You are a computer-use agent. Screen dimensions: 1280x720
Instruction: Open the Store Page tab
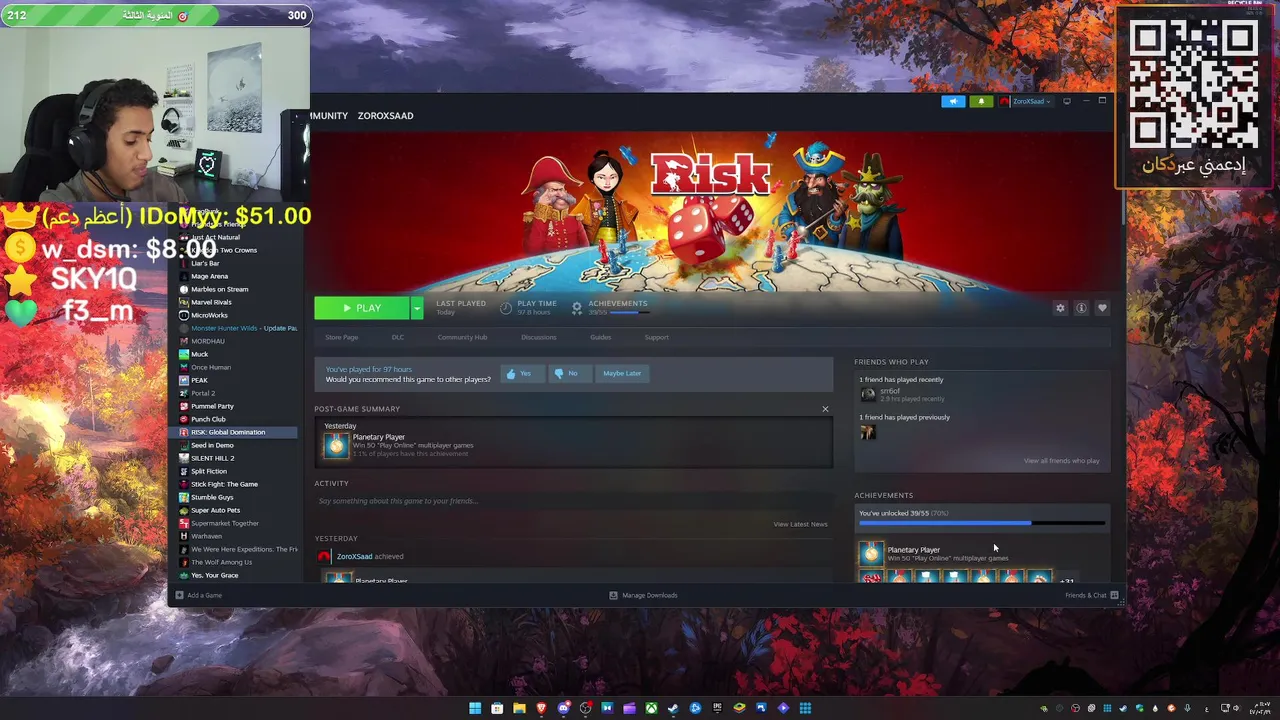pyautogui.click(x=341, y=337)
